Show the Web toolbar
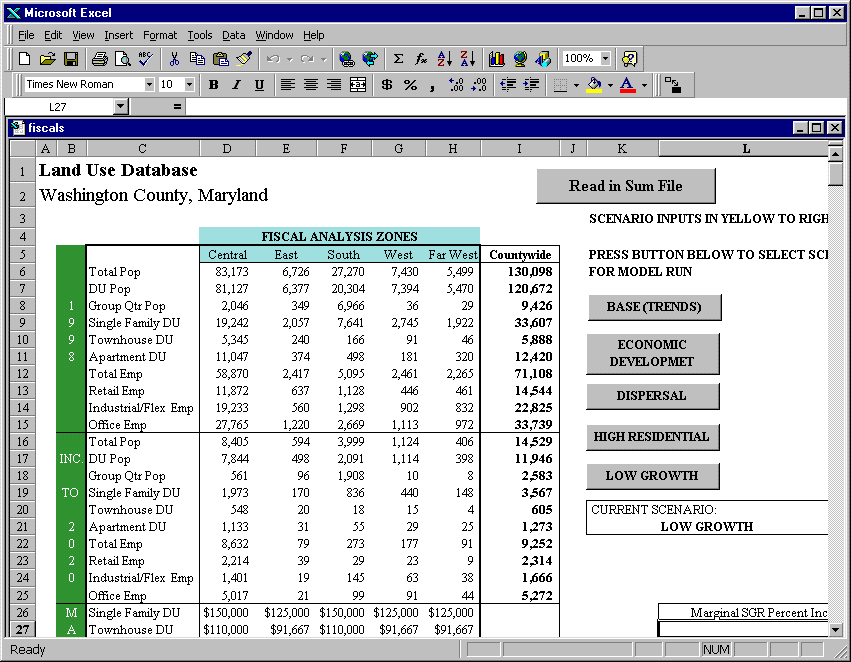851x662 pixels. pos(370,59)
